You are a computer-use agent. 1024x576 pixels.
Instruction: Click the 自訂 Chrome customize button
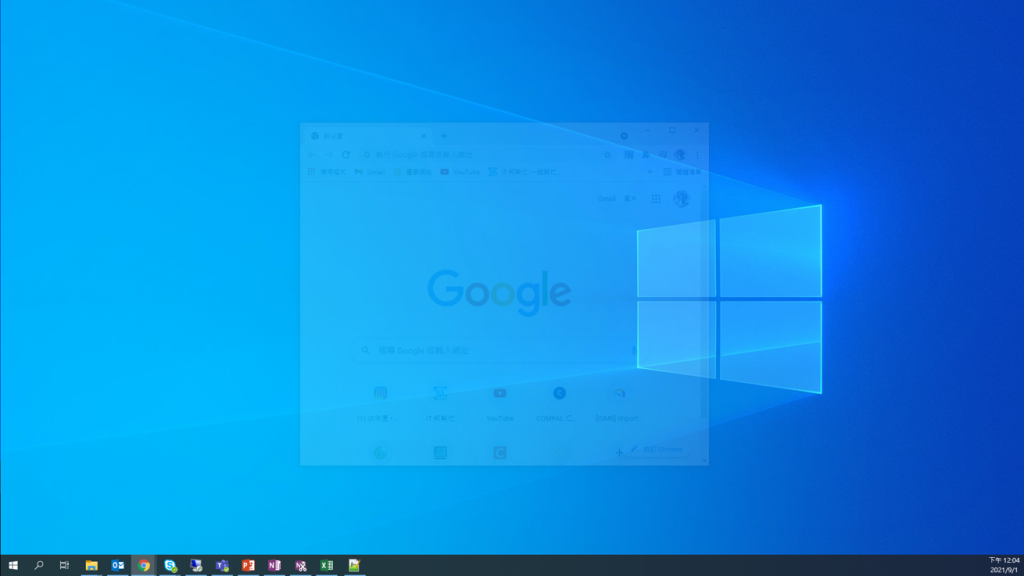point(658,449)
